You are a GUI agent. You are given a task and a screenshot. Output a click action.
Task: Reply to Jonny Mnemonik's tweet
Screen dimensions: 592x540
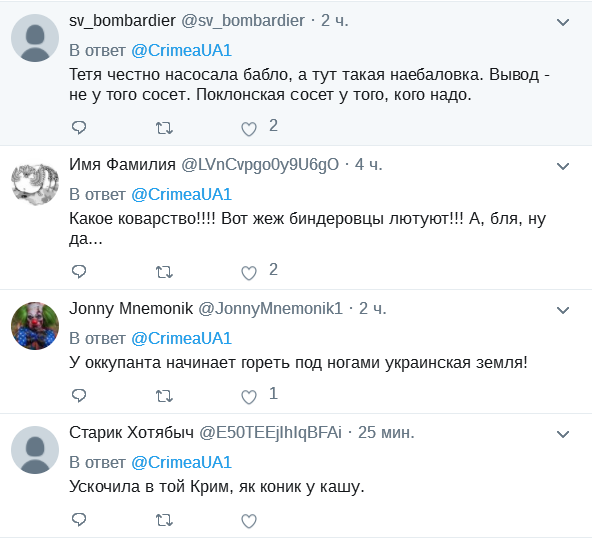(79, 395)
